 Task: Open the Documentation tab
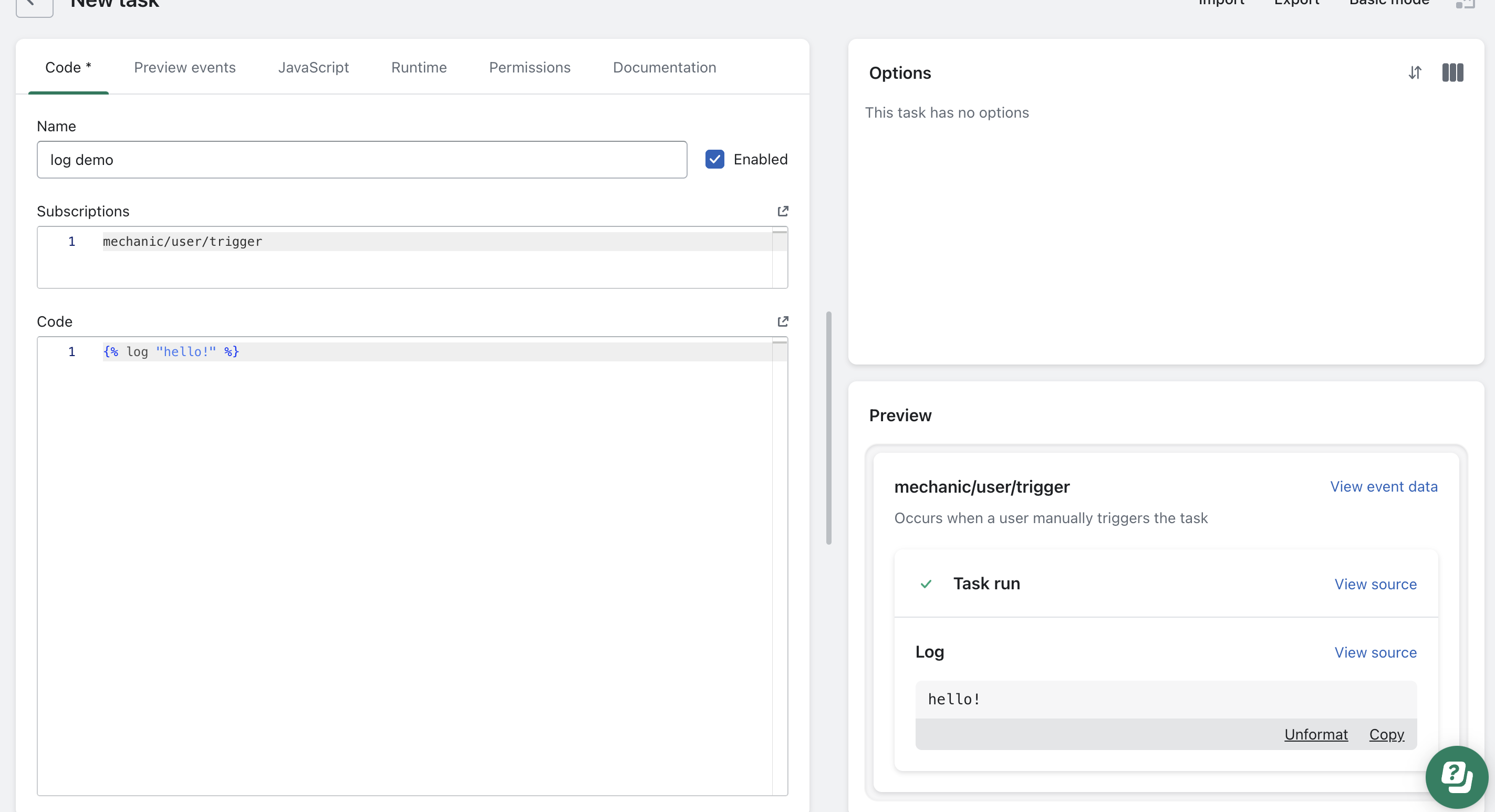(664, 67)
